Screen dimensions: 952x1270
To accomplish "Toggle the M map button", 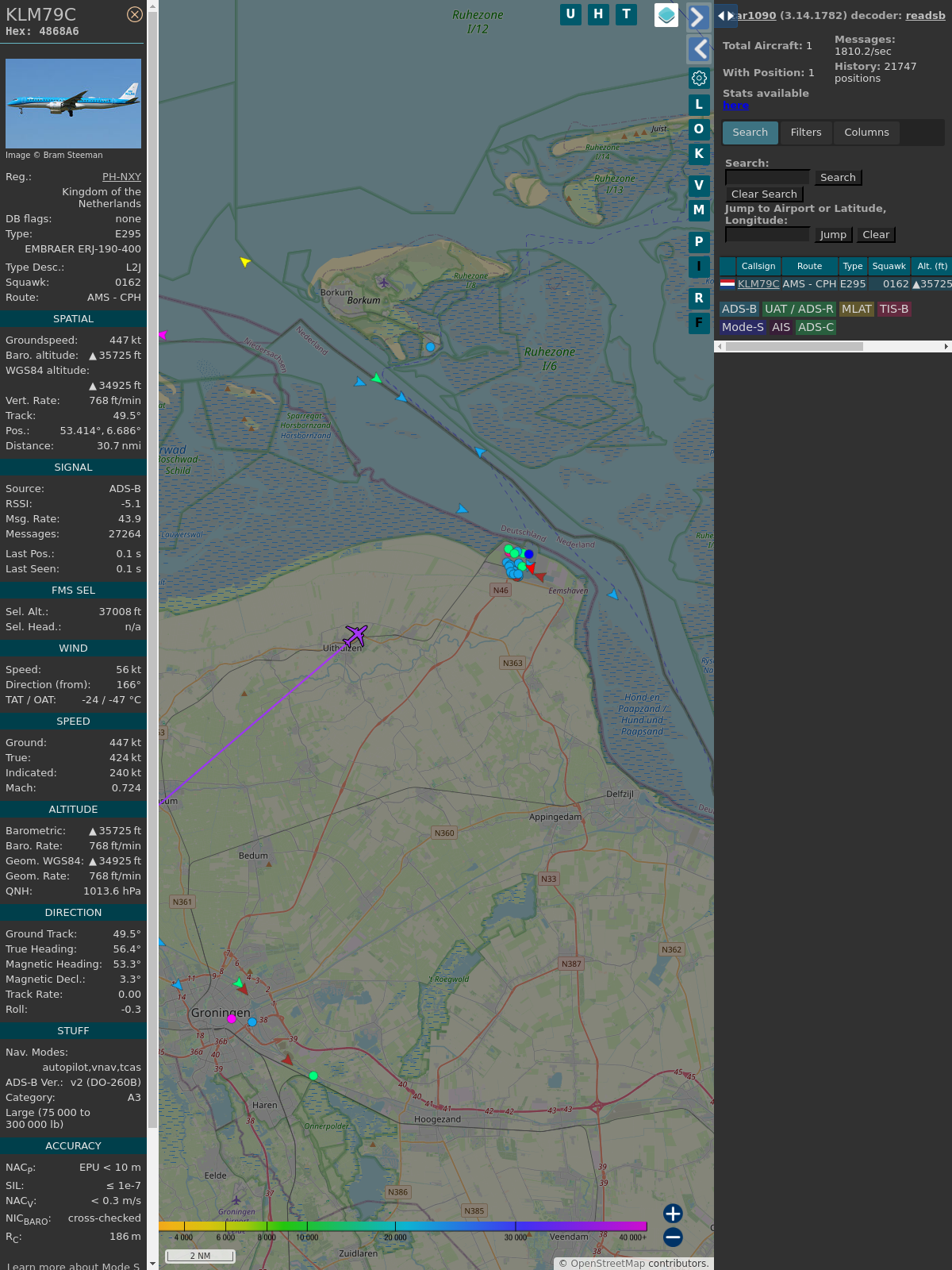I will [x=699, y=210].
